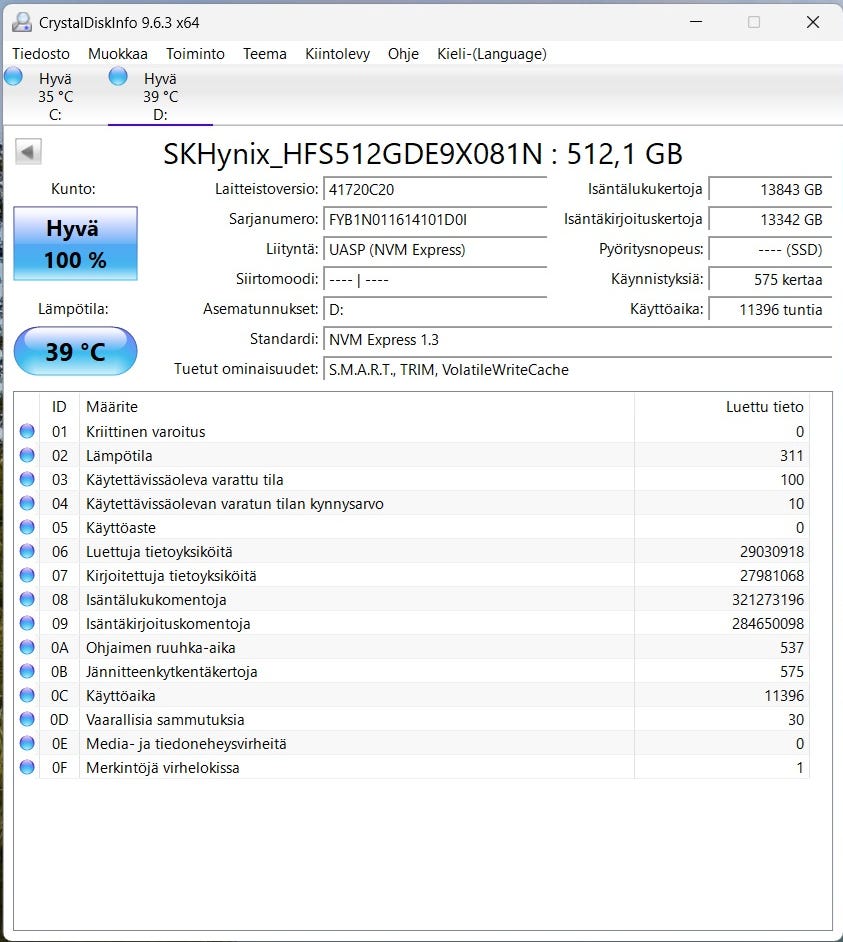Click the 39 °C temperature button
This screenshot has height=942, width=843.
point(75,351)
